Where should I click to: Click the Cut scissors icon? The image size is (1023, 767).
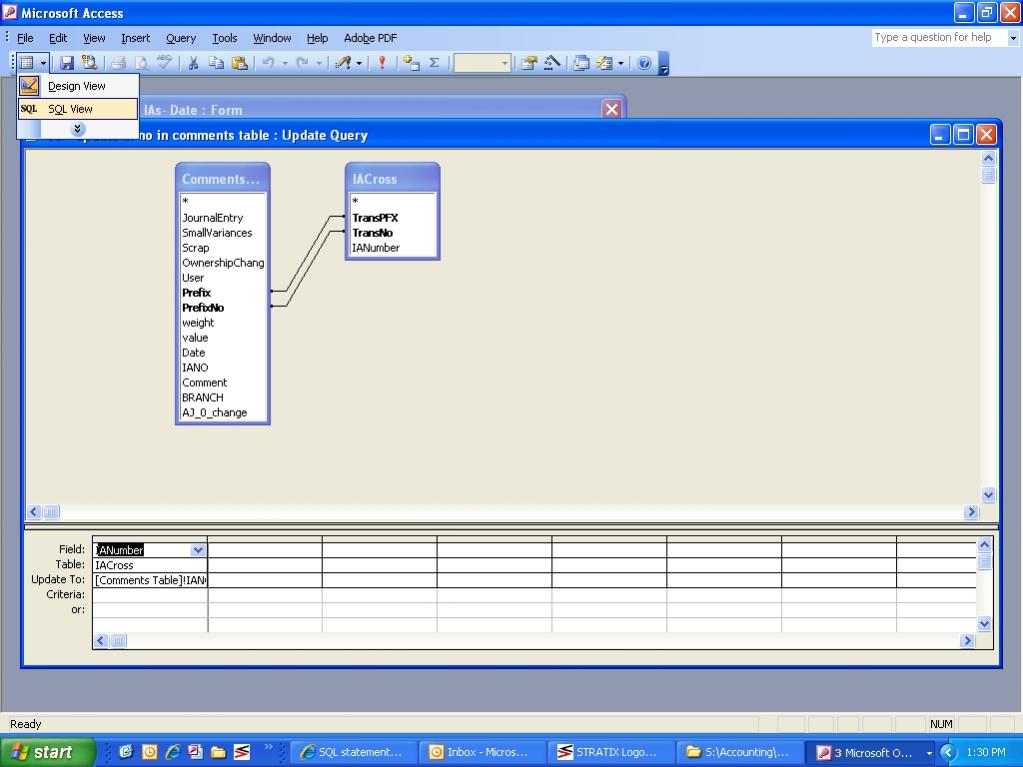click(193, 63)
